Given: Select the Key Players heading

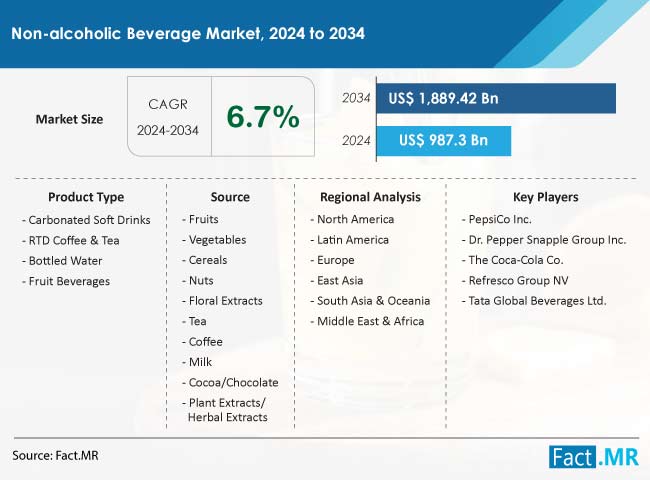Looking at the screenshot, I should (545, 197).
